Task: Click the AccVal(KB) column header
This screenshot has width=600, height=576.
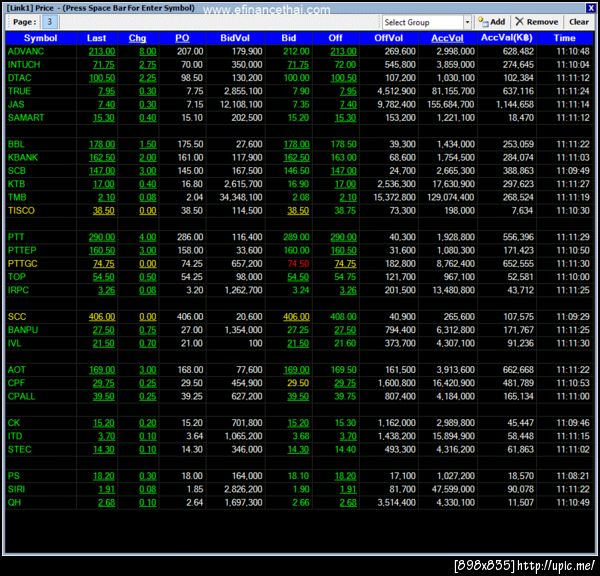Action: click(506, 38)
